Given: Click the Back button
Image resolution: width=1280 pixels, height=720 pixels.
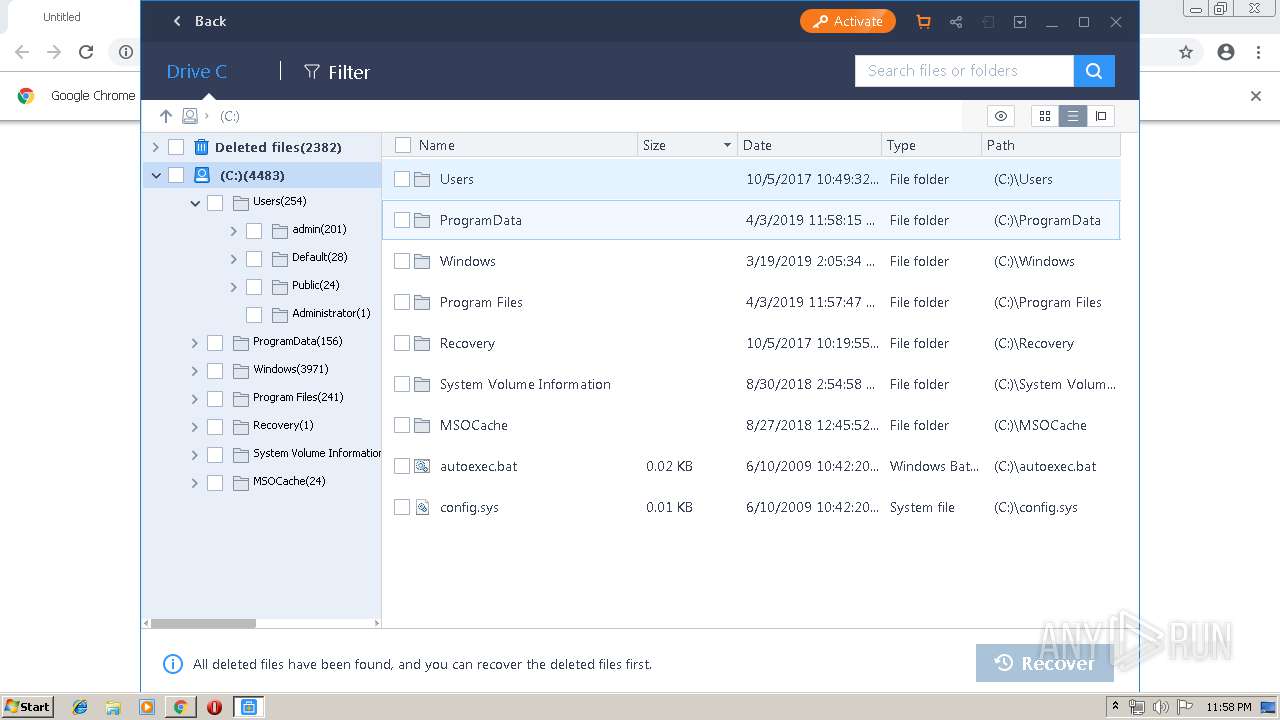Looking at the screenshot, I should pos(199,21).
